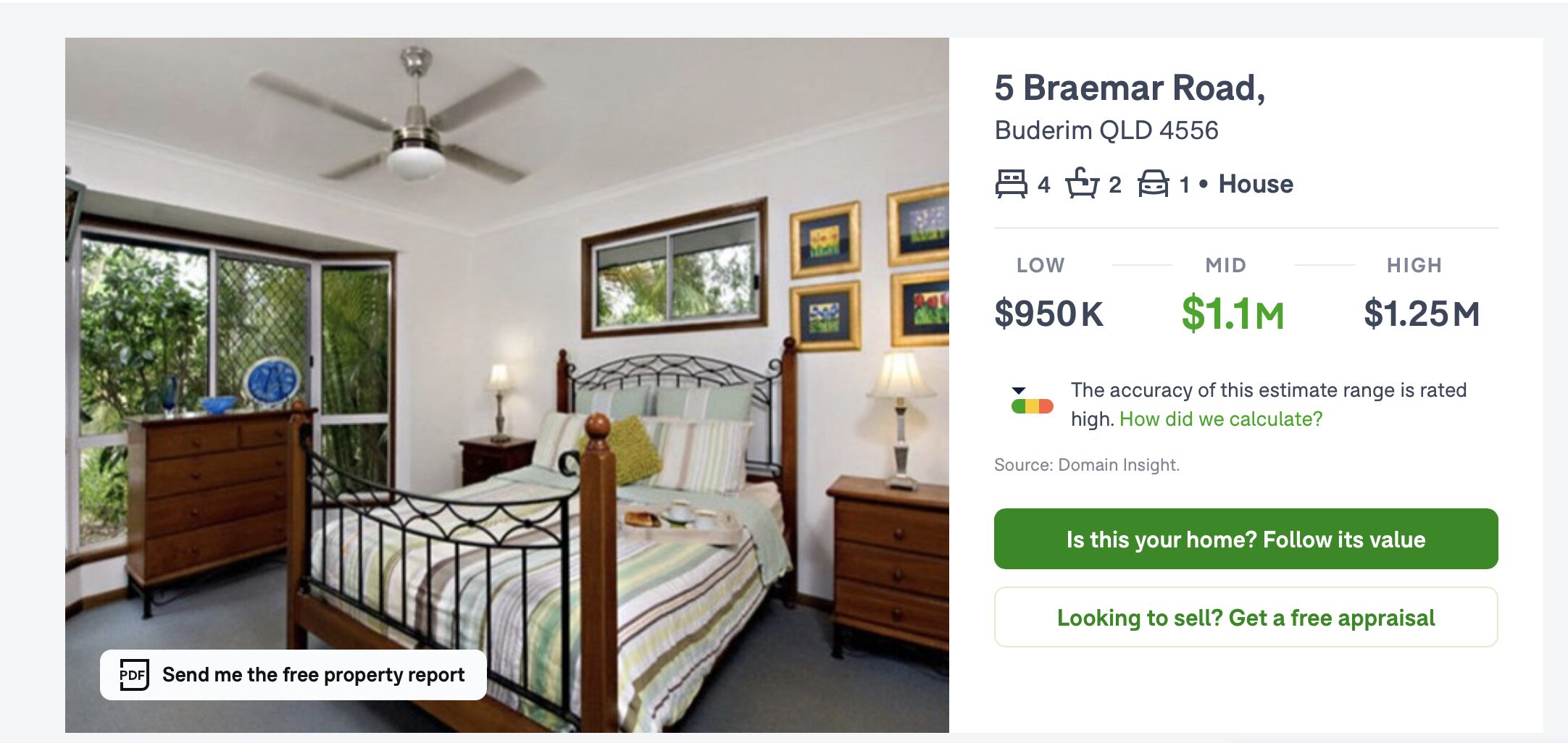
Task: Click the Buderim QLD 4556 suburb text
Action: [1106, 130]
